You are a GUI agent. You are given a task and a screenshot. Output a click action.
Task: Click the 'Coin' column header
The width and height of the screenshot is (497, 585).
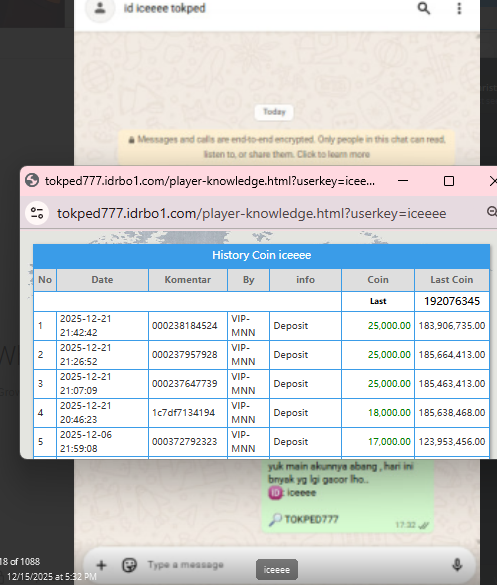378,280
